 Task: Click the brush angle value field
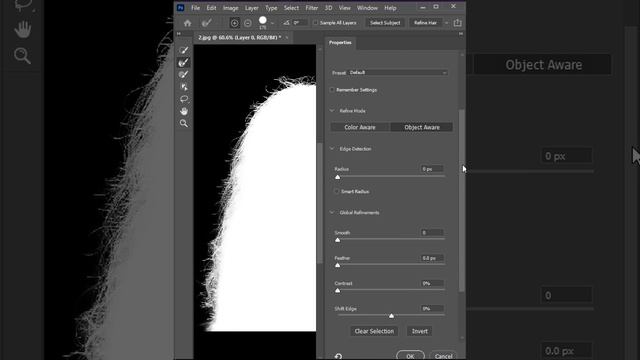300,23
